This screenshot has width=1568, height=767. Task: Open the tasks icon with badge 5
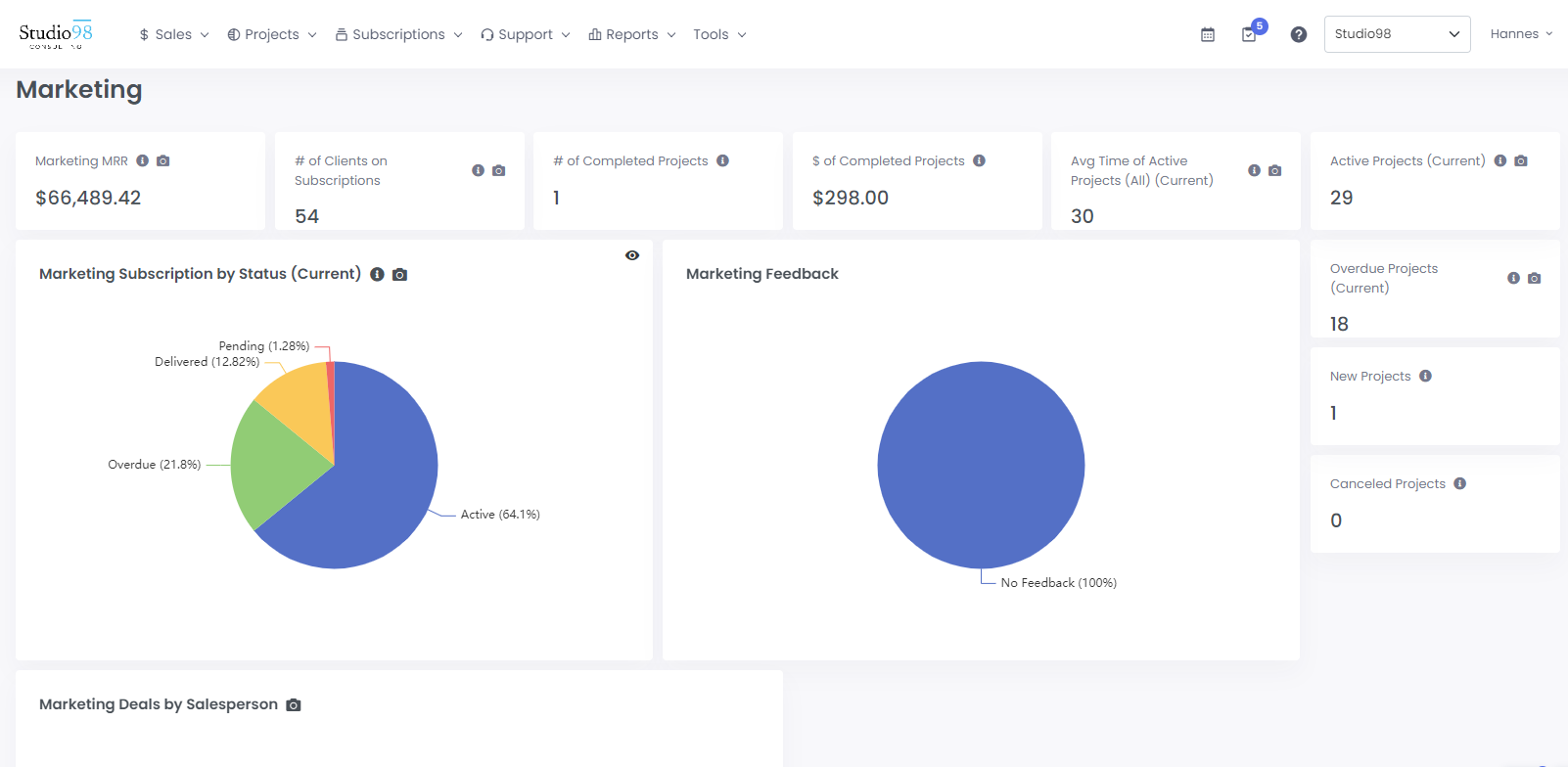(1249, 34)
